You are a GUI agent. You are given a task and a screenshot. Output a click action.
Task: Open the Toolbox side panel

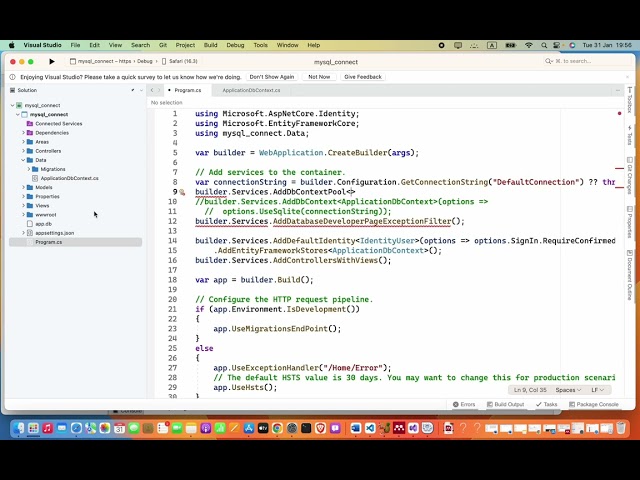[629, 100]
